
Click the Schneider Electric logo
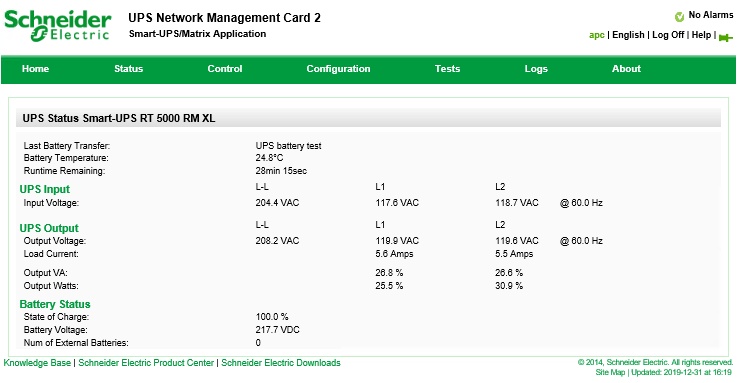[57, 26]
